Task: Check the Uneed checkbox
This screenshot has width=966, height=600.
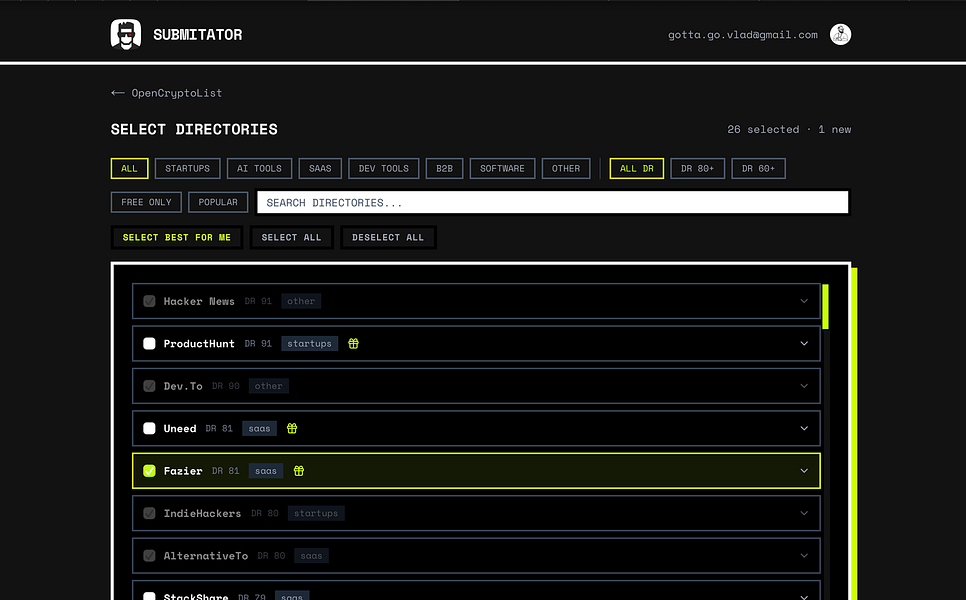Action: point(149,428)
